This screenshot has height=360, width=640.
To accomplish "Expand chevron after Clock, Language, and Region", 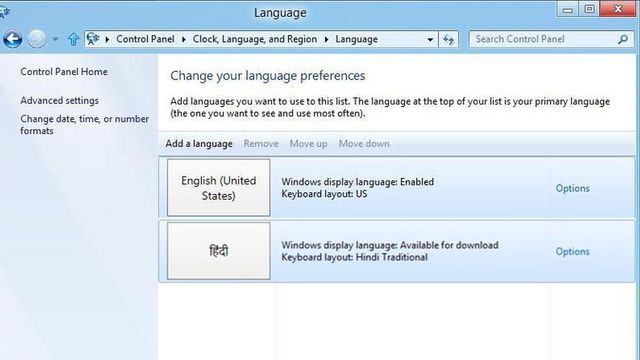I will [327, 40].
